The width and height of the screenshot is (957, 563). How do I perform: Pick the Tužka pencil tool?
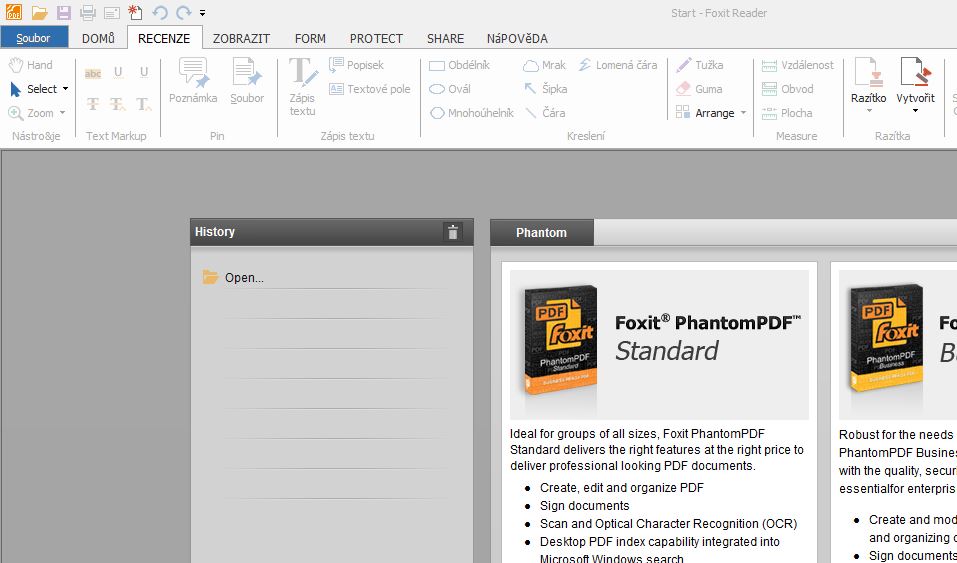699,65
